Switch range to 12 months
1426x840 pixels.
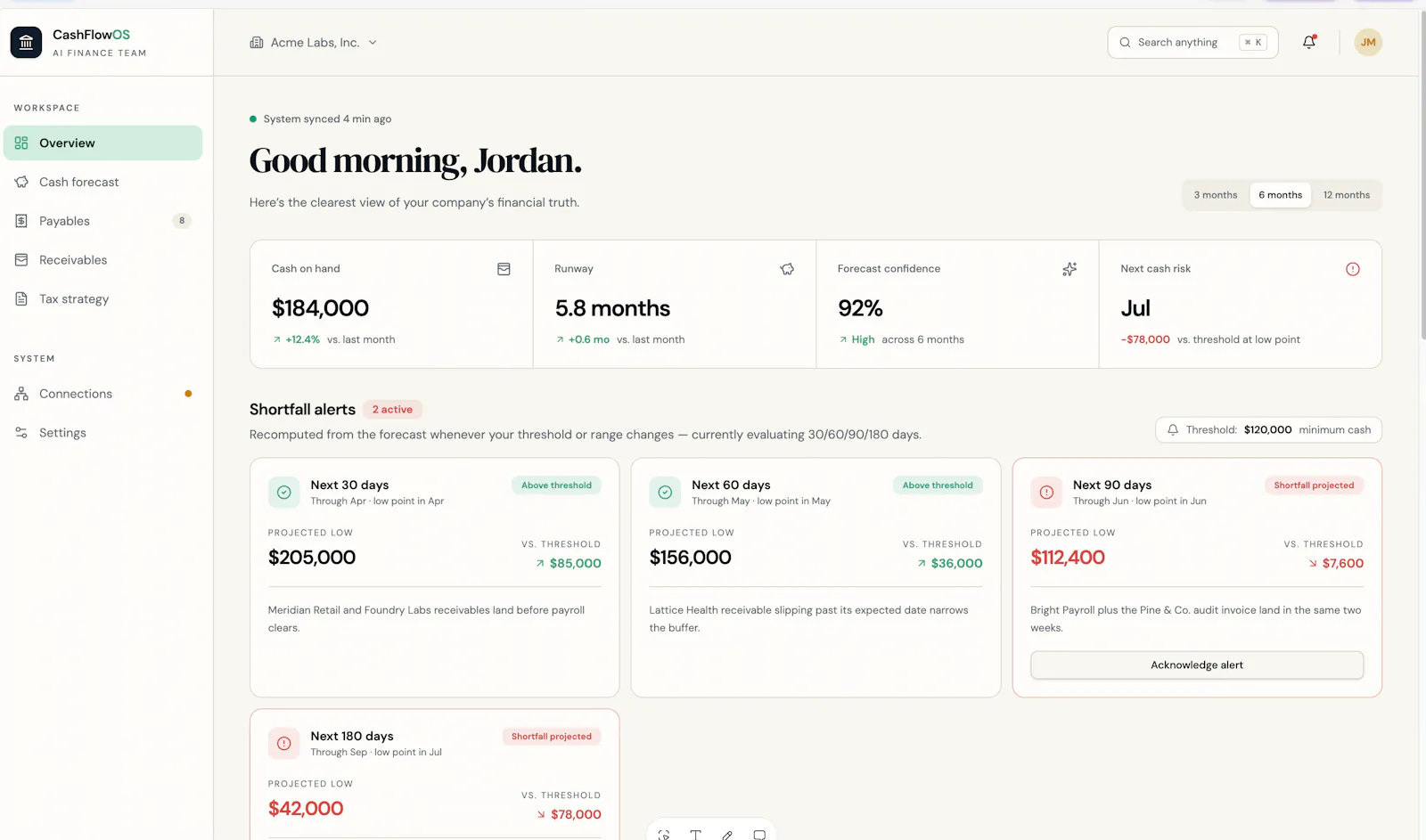pyautogui.click(x=1346, y=195)
